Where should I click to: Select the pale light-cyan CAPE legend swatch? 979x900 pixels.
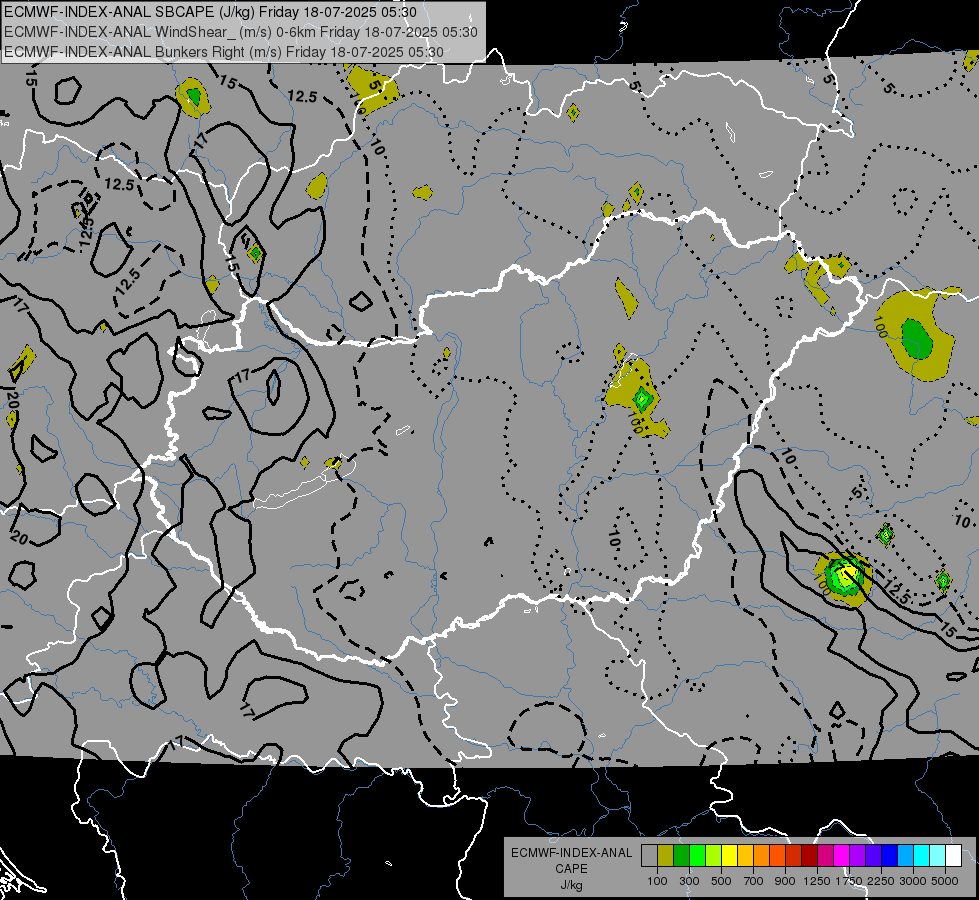(938, 855)
